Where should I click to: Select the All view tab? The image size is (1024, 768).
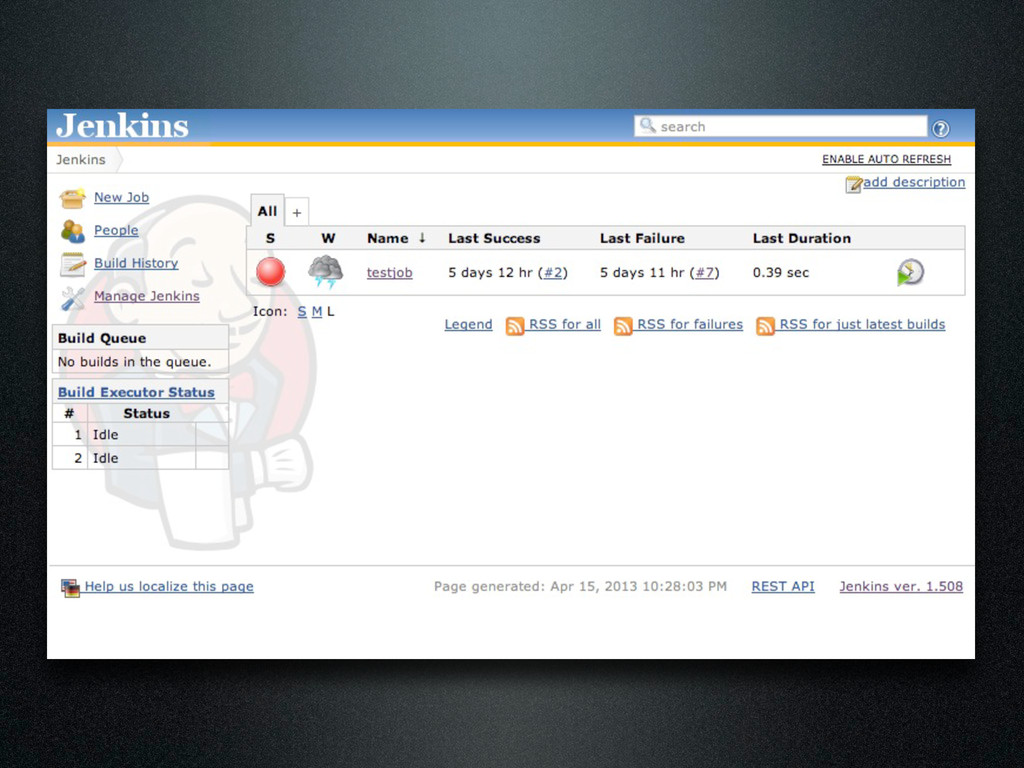coord(267,211)
